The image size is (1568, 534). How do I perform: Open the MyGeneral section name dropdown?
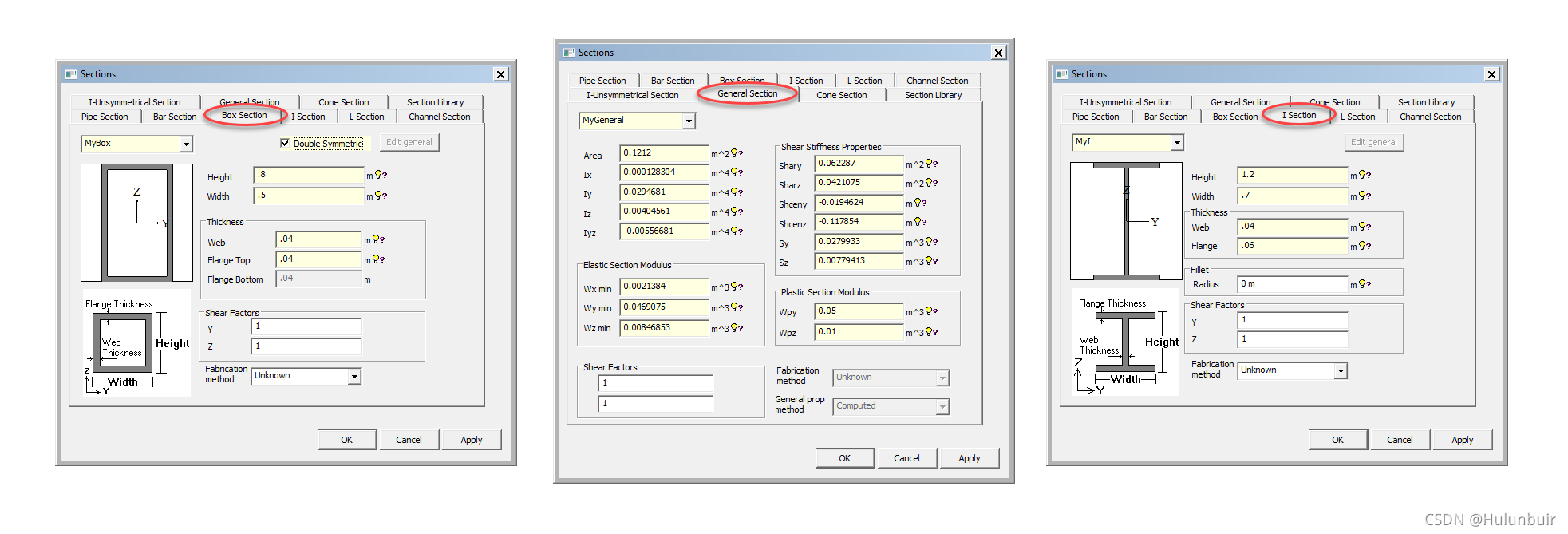[x=689, y=121]
